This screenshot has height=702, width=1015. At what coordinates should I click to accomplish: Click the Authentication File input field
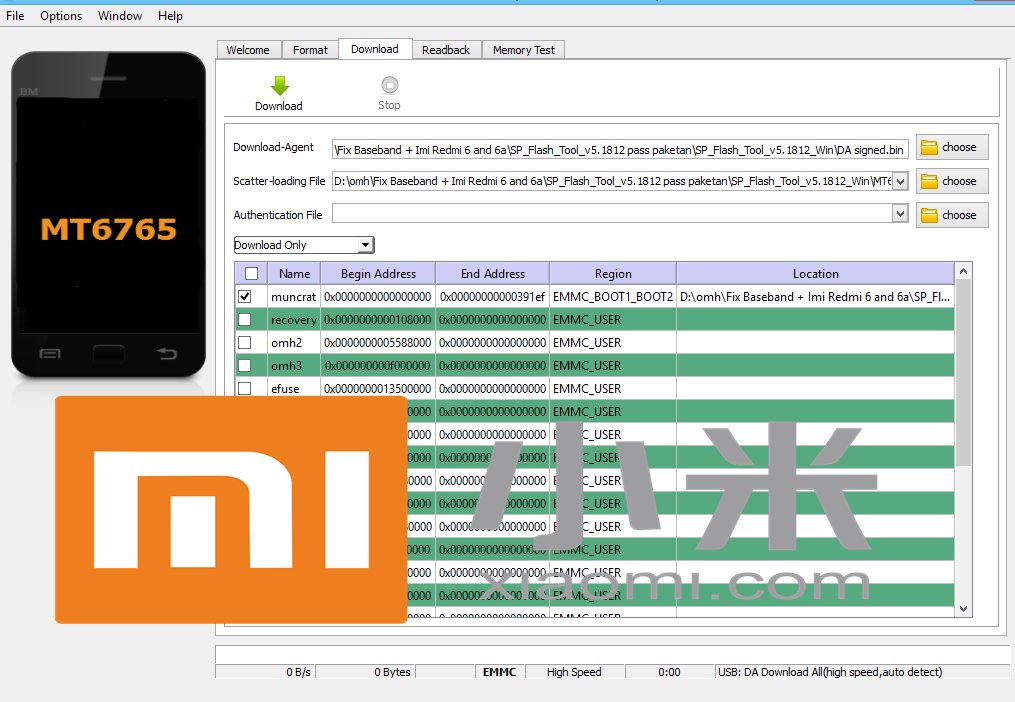click(x=612, y=213)
